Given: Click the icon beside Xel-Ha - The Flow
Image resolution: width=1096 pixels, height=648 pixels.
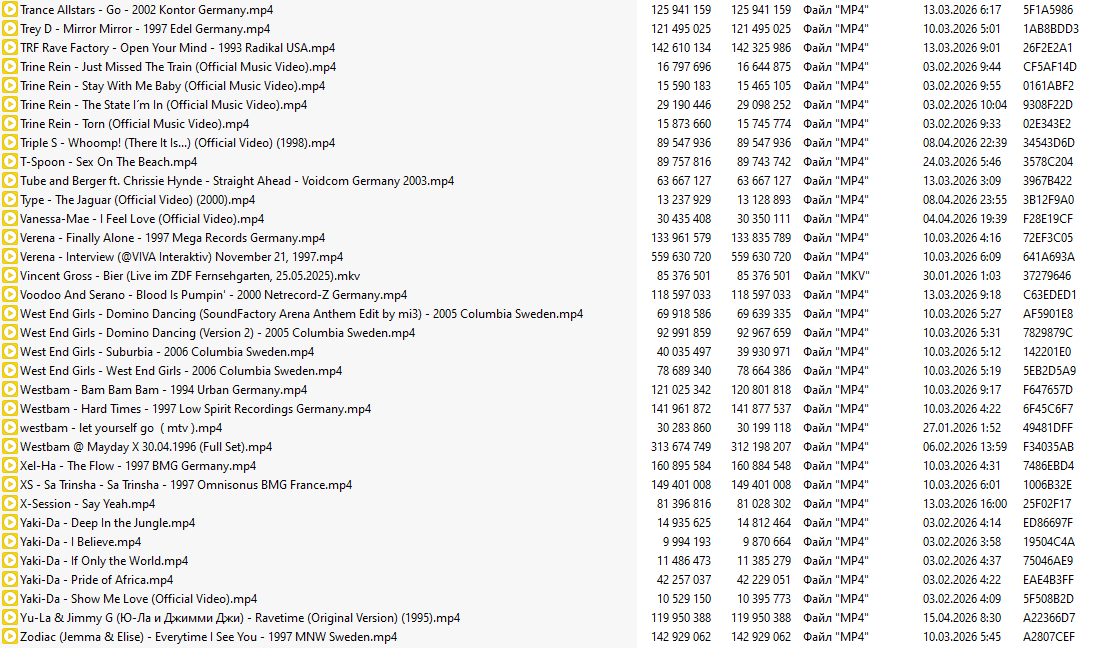Looking at the screenshot, I should [x=10, y=466].
